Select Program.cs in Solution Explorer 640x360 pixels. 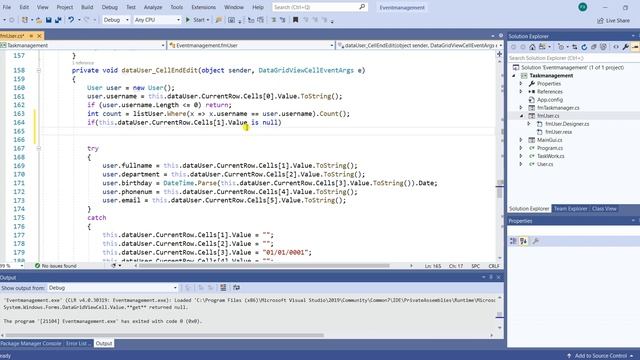549,148
